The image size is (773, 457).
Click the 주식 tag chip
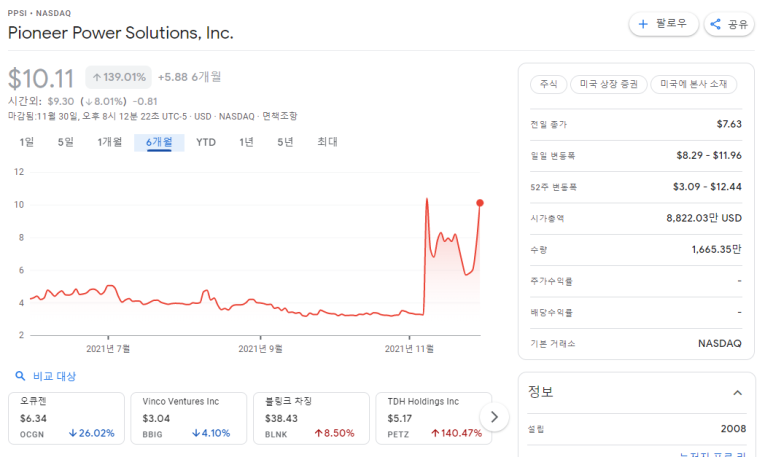click(549, 84)
